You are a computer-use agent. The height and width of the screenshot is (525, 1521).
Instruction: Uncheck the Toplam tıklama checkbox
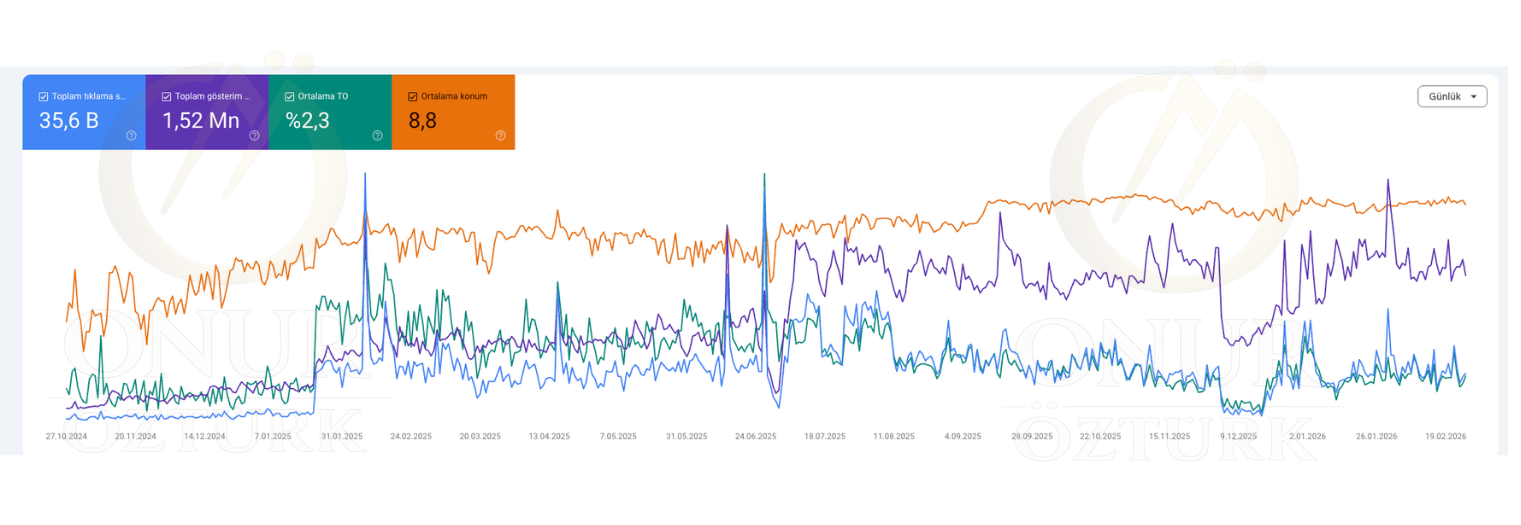(43, 97)
